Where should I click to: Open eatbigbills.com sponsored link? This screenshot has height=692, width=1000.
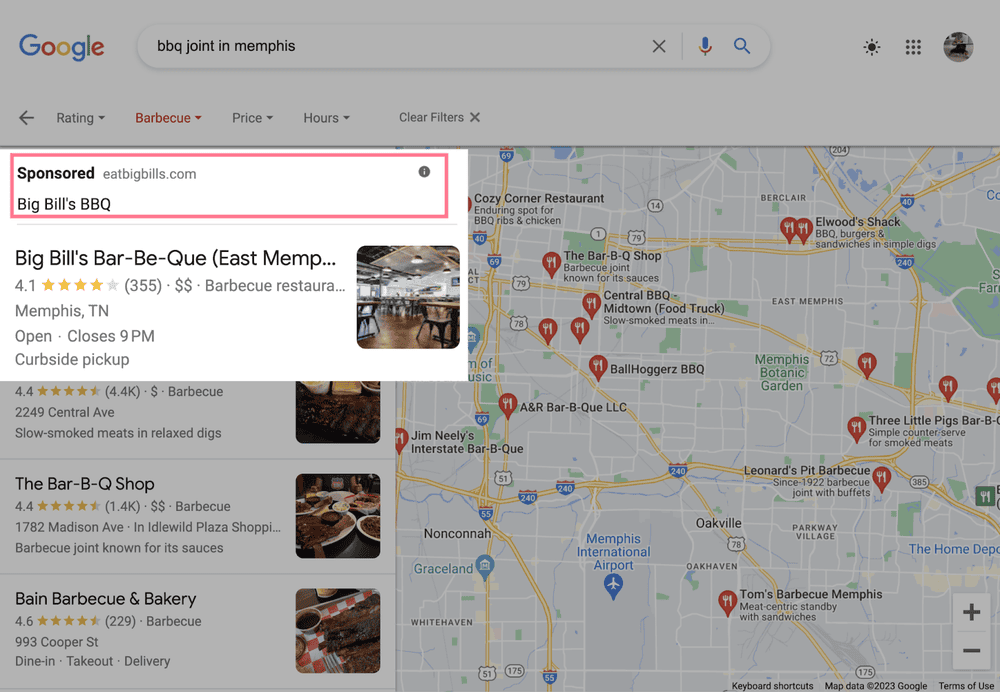(149, 174)
